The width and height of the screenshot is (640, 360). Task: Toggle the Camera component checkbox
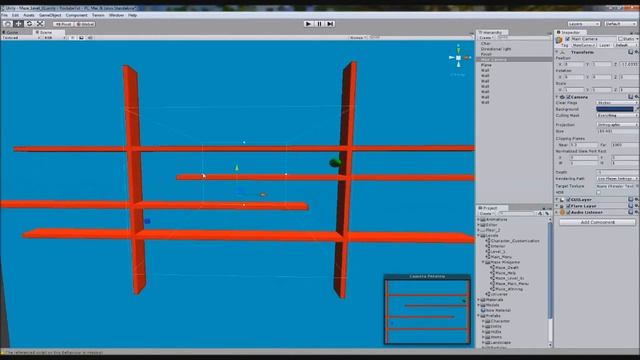pos(568,97)
